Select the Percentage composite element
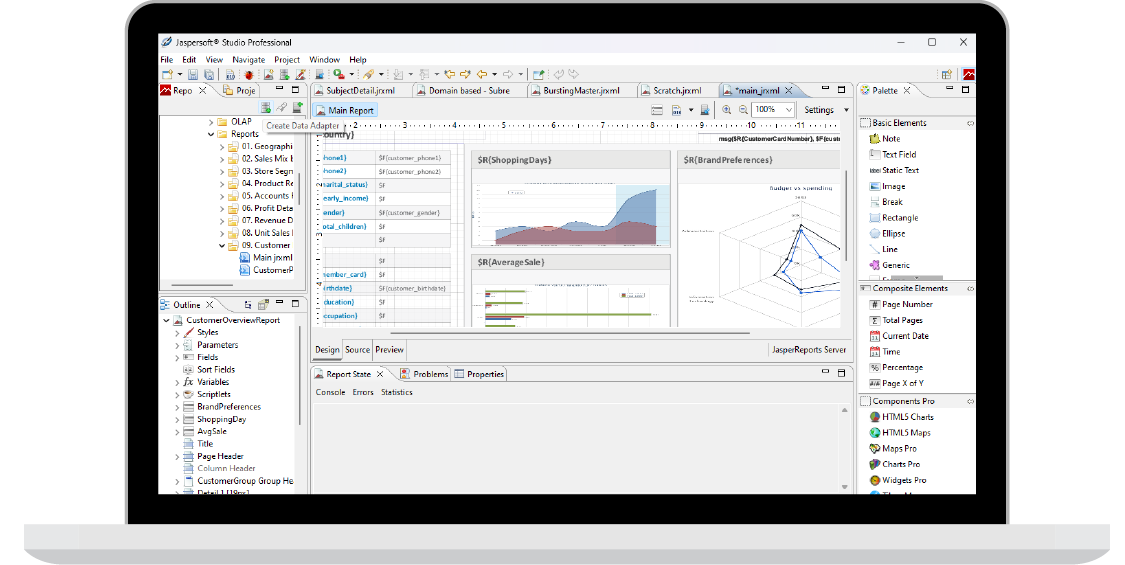Image resolution: width=1125 pixels, height=565 pixels. pyautogui.click(x=897, y=368)
